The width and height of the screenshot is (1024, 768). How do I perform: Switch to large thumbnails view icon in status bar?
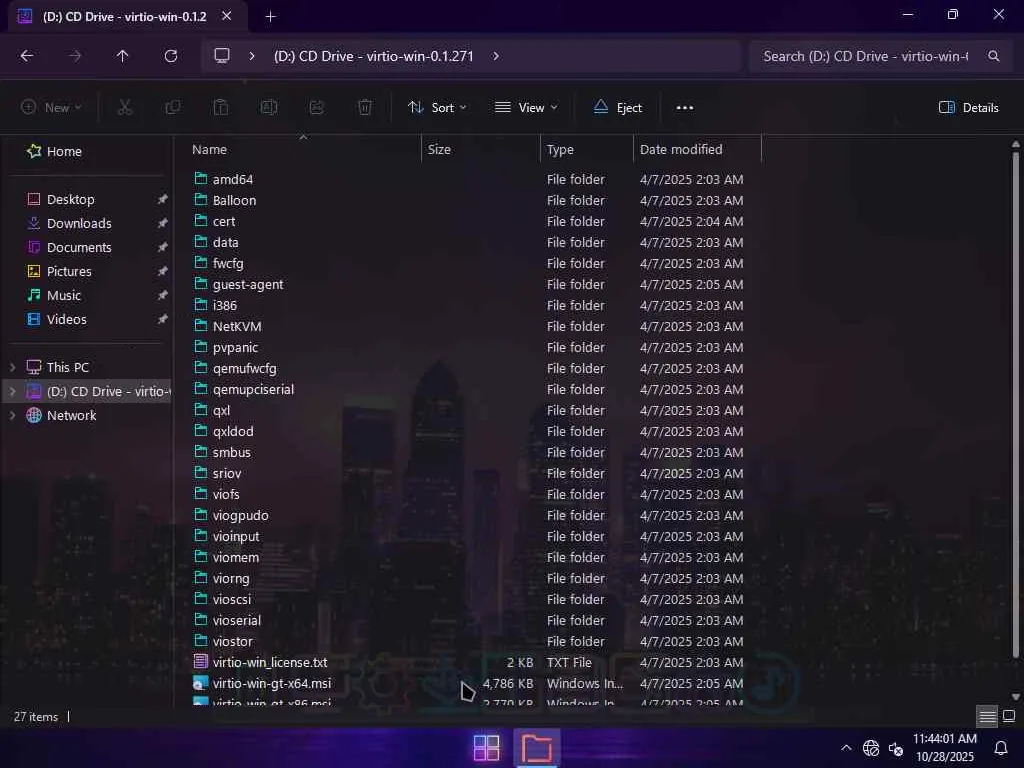[x=1009, y=717]
